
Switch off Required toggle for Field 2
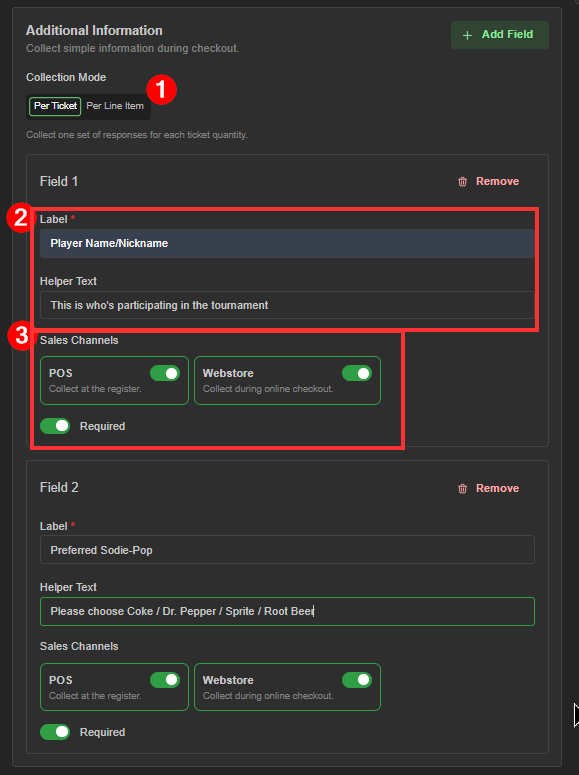click(x=55, y=732)
